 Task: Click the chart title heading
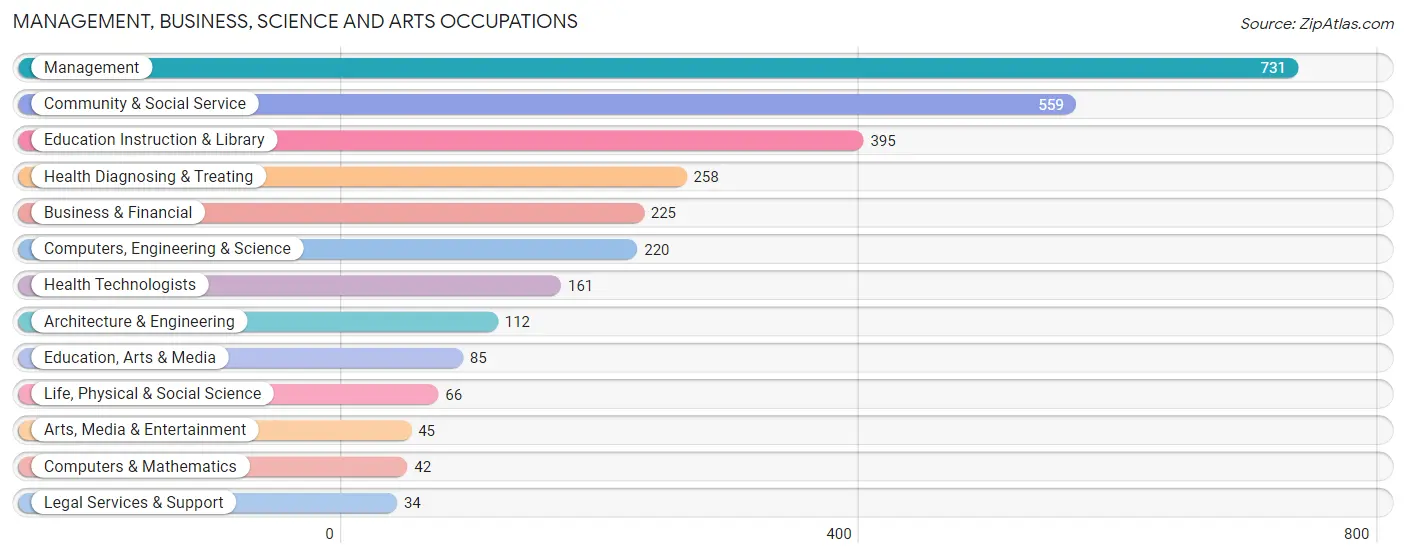pyautogui.click(x=295, y=21)
